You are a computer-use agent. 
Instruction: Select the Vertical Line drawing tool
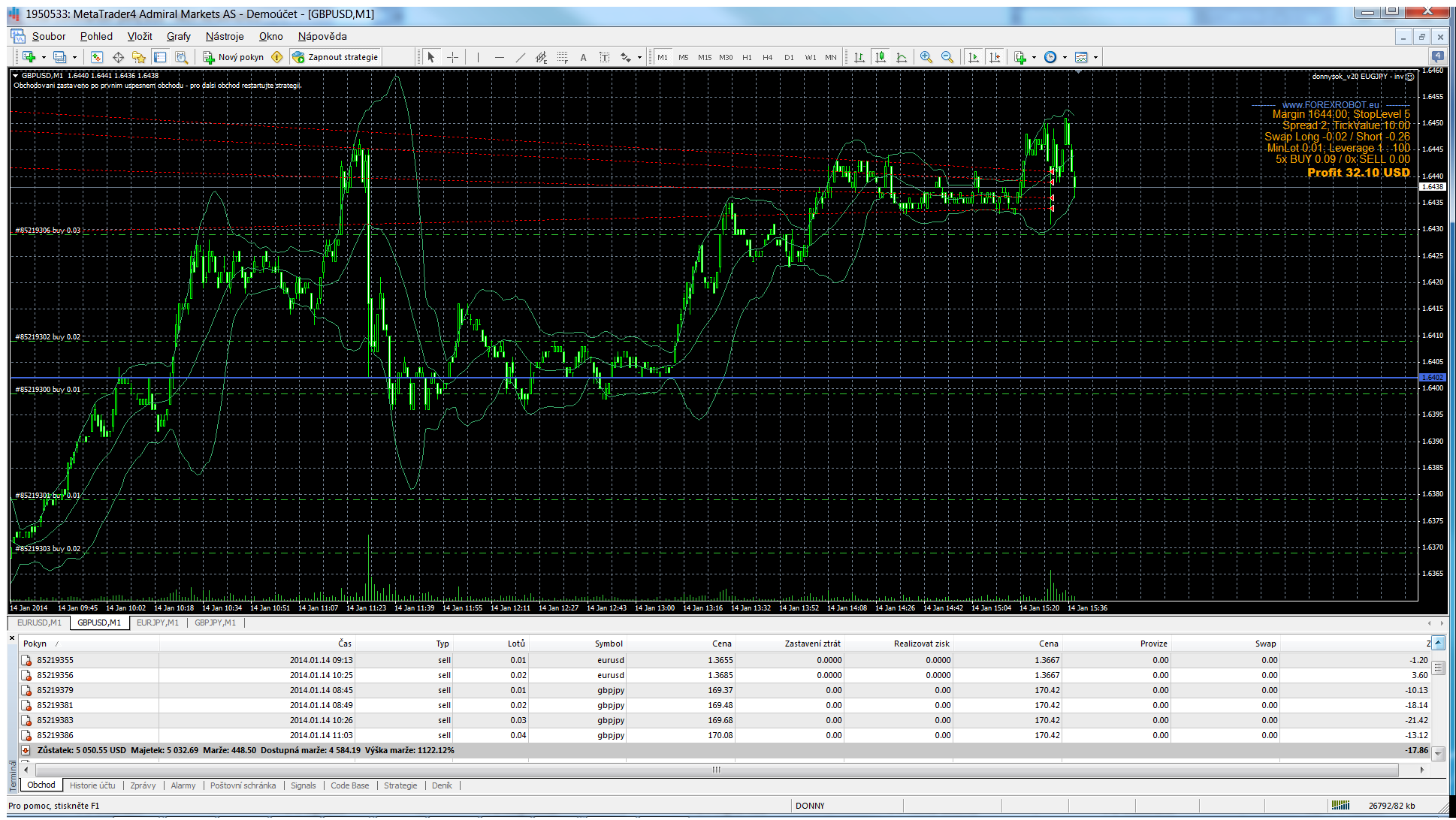coord(478,57)
